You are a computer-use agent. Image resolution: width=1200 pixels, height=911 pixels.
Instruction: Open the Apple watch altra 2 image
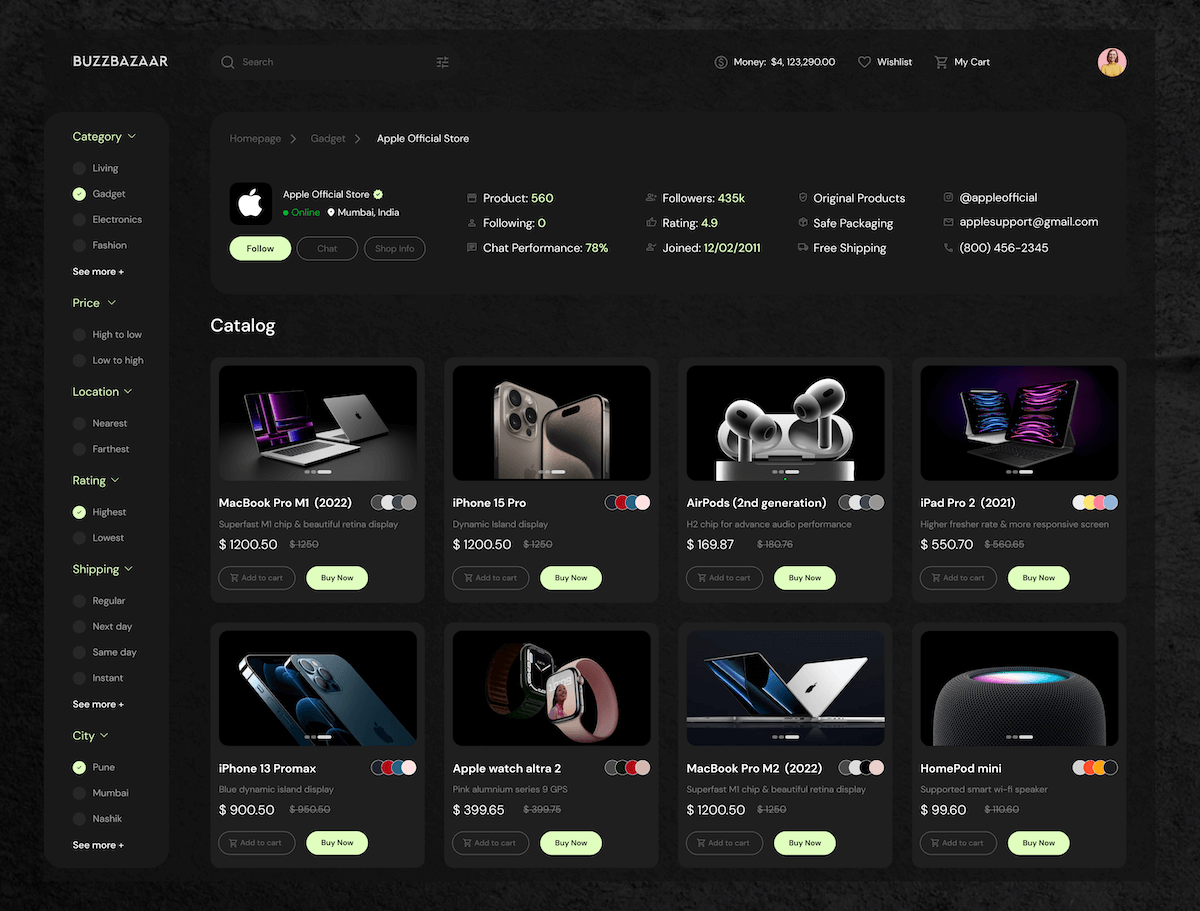click(552, 688)
